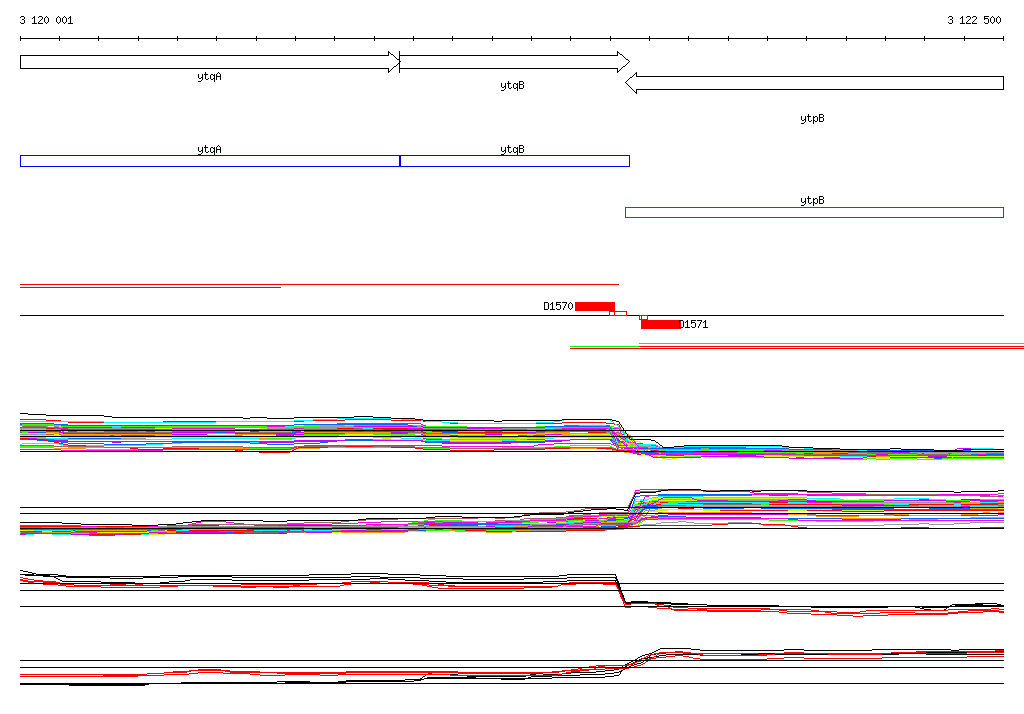The height and width of the screenshot is (714, 1024).
Task: Click the D1571 red feature block
Action: [x=660, y=324]
